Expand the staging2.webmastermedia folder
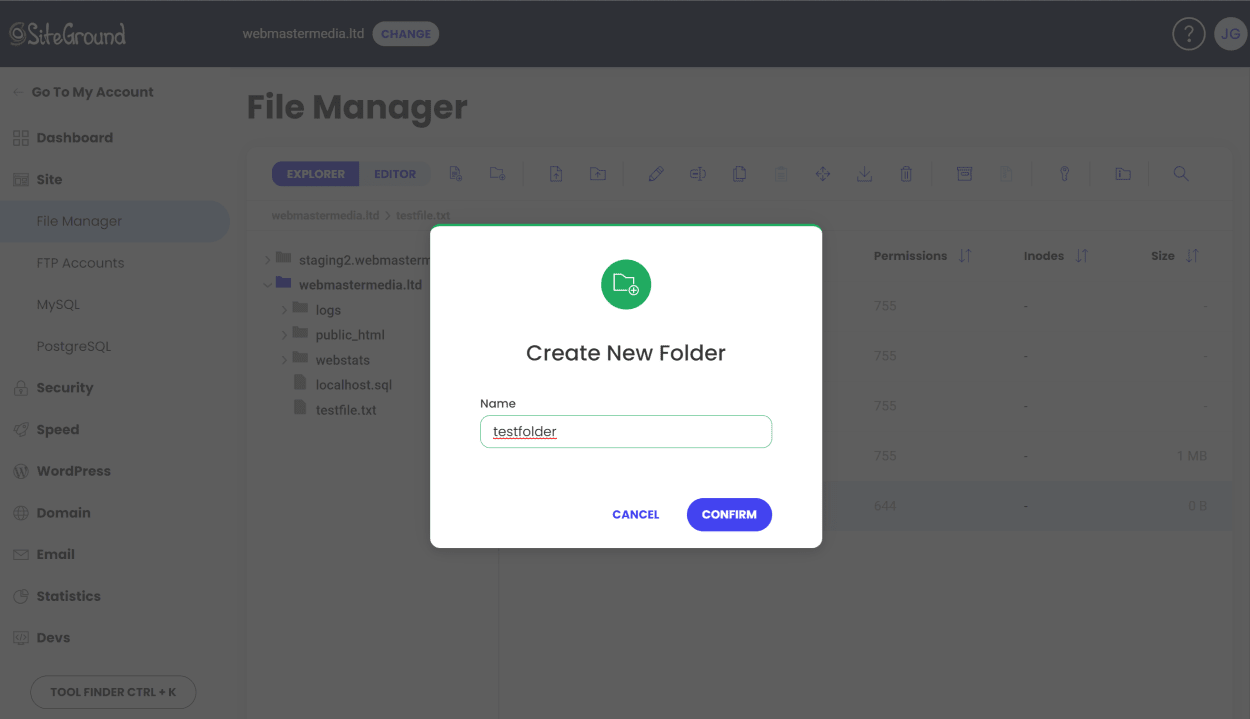 [268, 260]
